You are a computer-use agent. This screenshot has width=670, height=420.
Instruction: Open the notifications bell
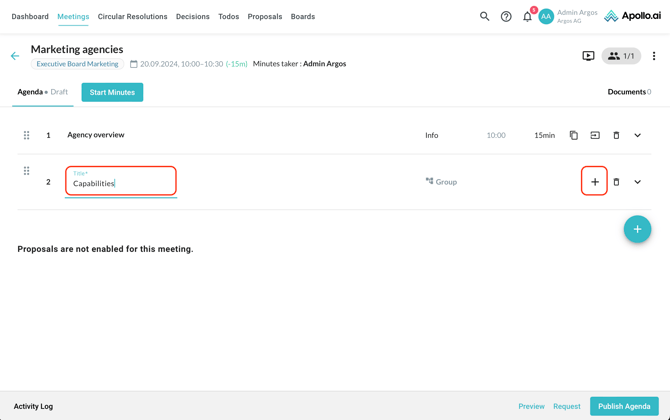527,16
